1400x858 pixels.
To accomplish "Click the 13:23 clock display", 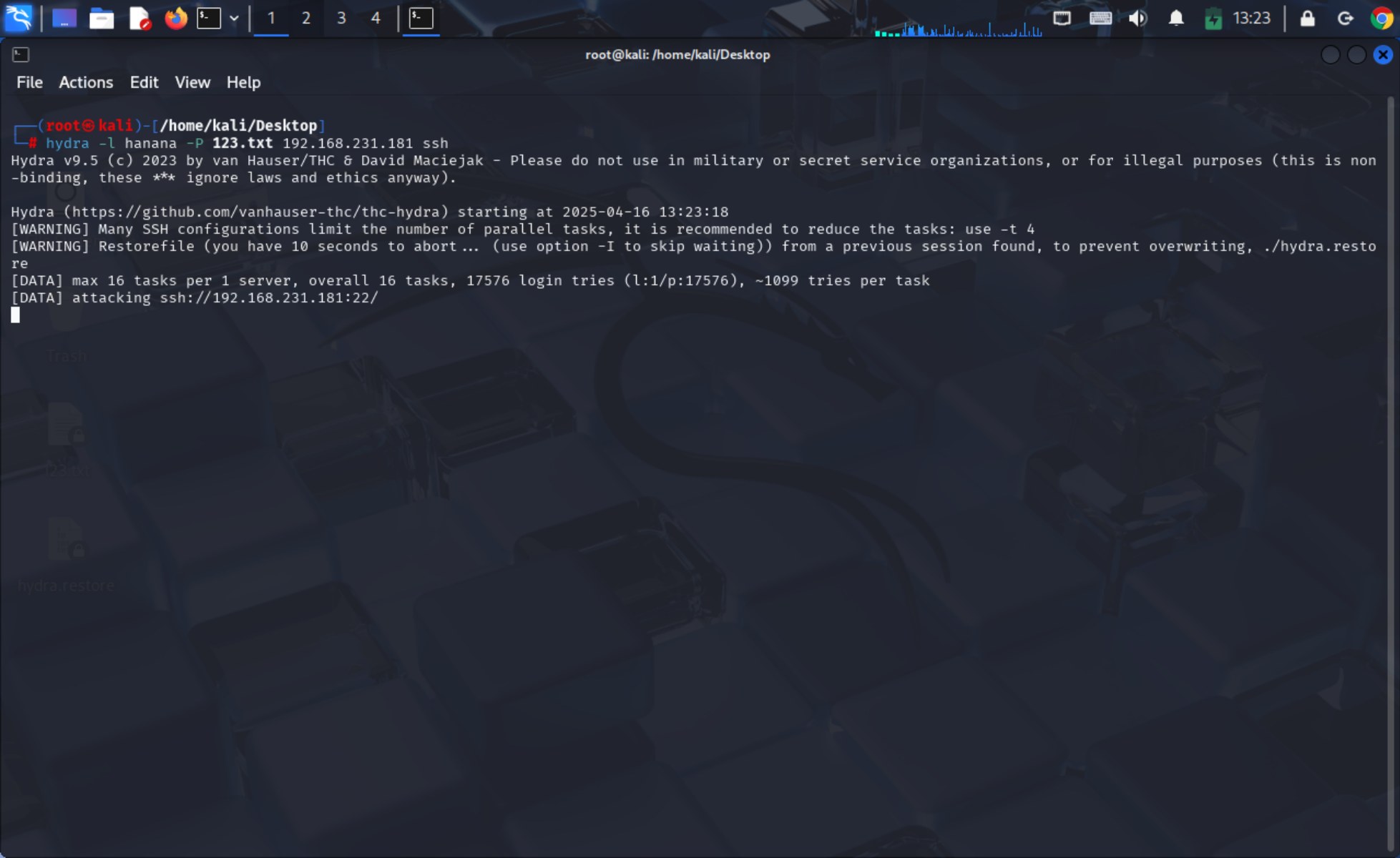I will tap(1251, 18).
